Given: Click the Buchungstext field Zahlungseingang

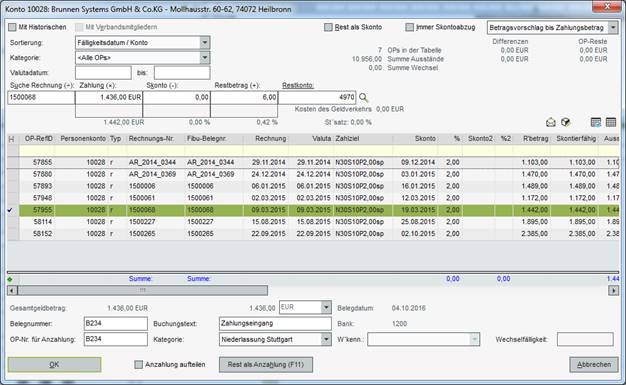Looking at the screenshot, I should pyautogui.click(x=275, y=324).
